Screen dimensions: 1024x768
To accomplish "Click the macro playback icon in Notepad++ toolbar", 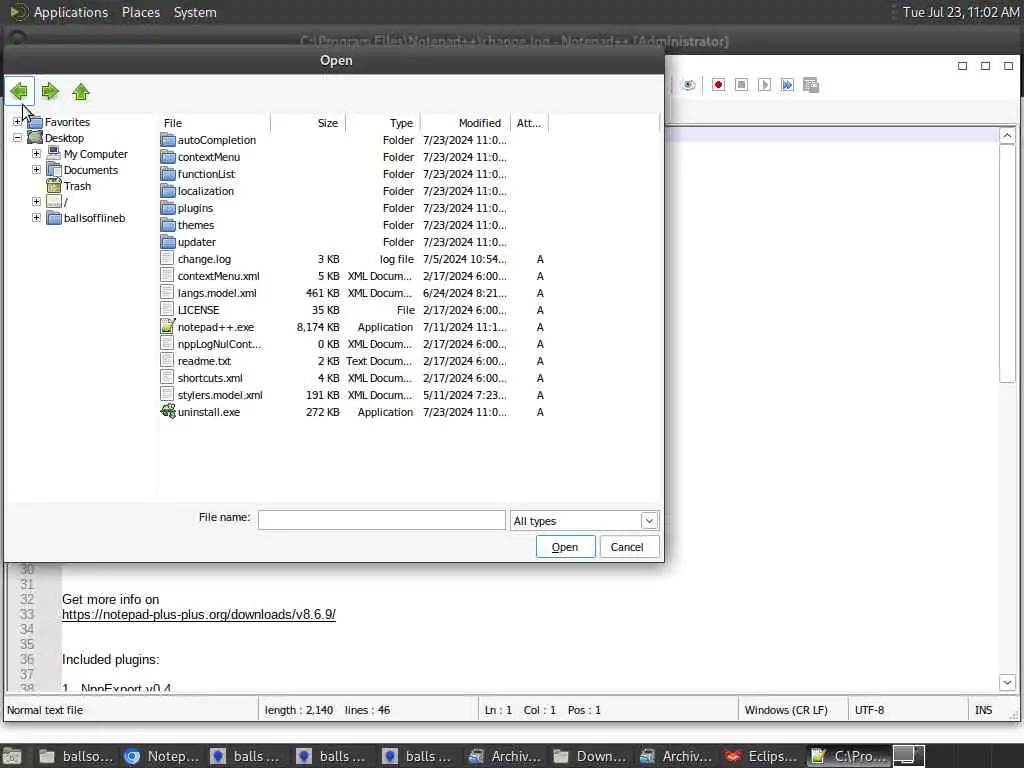I will pyautogui.click(x=764, y=85).
